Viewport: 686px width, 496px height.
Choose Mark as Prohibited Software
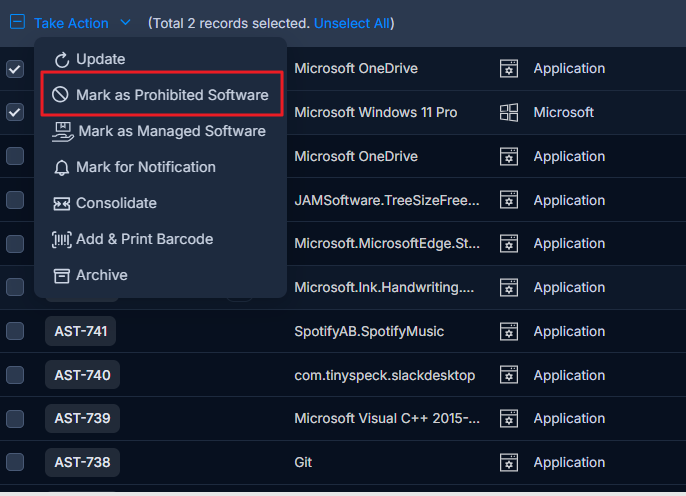[162, 94]
